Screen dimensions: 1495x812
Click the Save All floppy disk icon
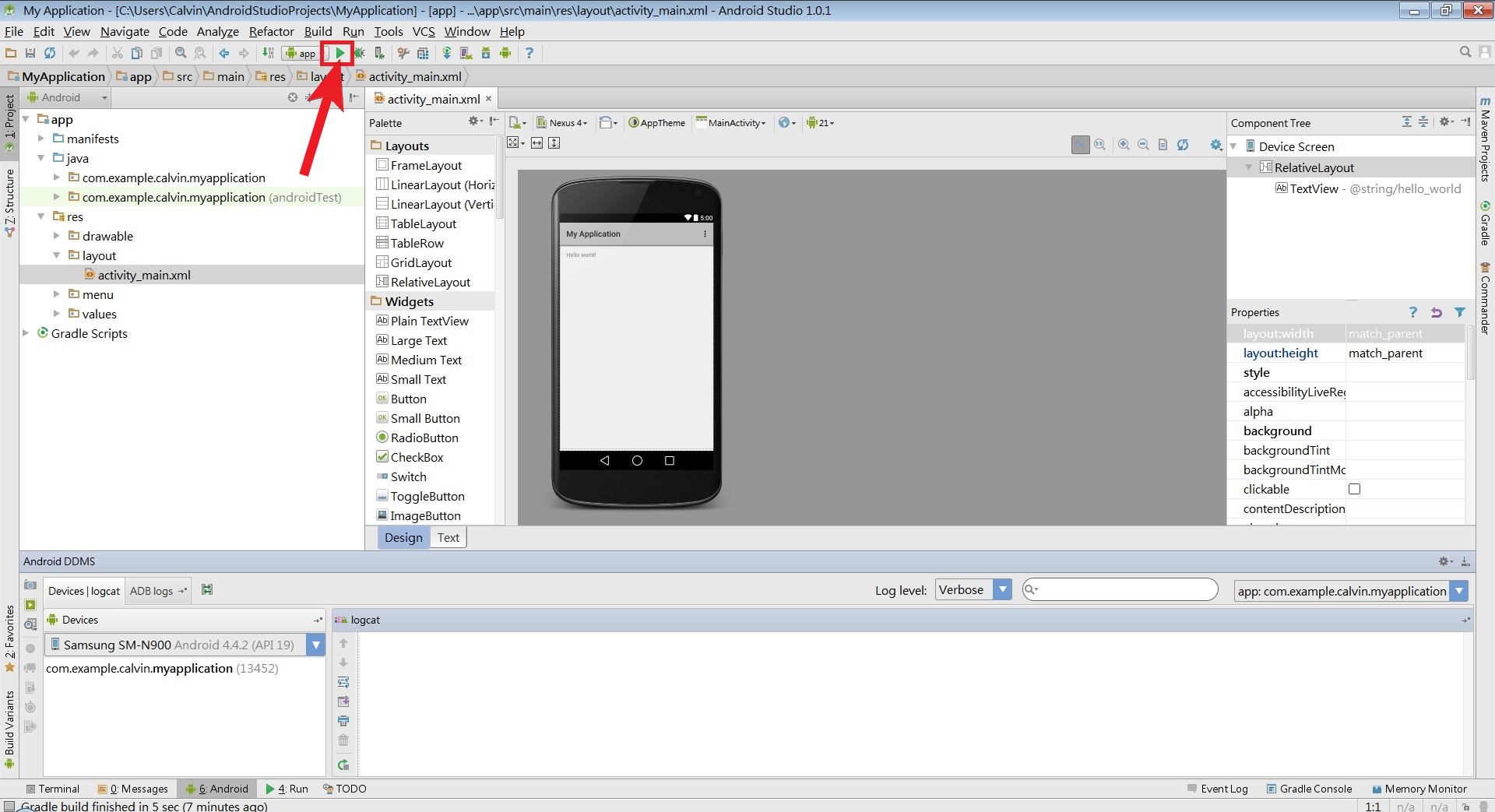[x=30, y=53]
